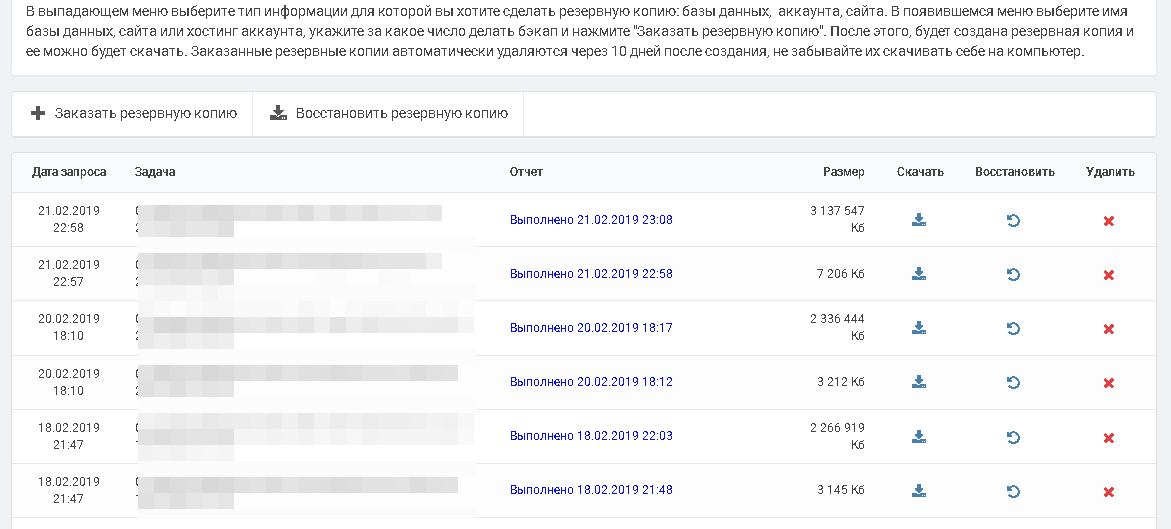Delete the backup completed 21.02.2019 22:58
Viewport: 1171px width, 529px height.
[x=1108, y=275]
